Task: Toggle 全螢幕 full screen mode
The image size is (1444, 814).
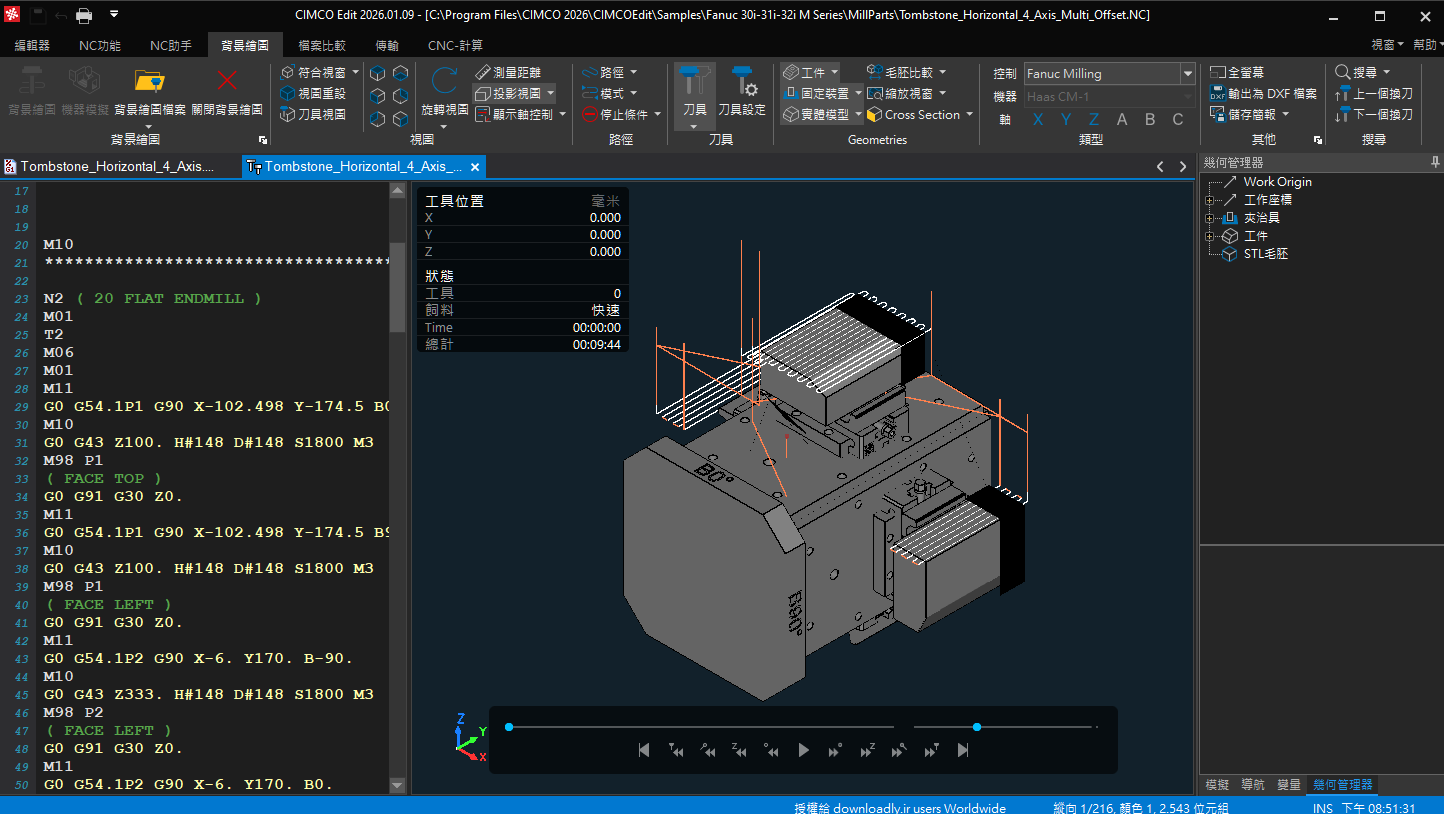Action: pyautogui.click(x=1237, y=73)
